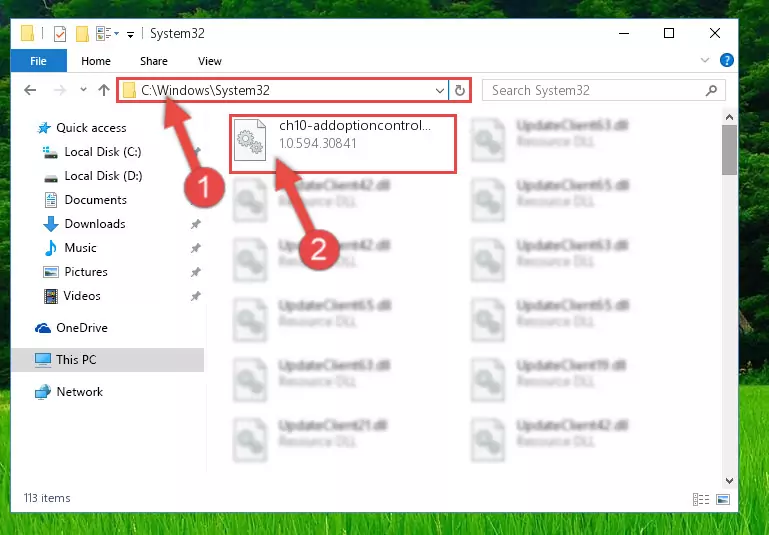Click the C:\Windows\System32 address field
Screen dimensions: 769x535
point(282,90)
